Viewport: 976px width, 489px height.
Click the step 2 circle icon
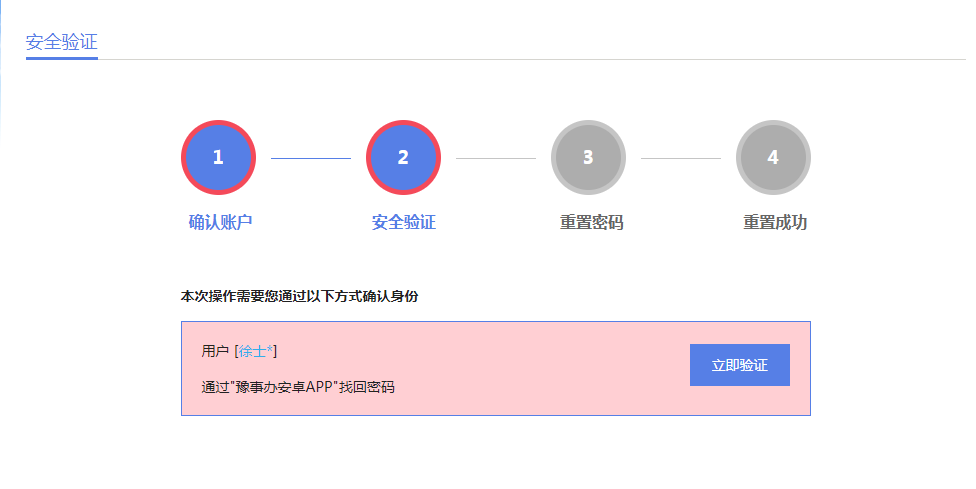click(403, 158)
